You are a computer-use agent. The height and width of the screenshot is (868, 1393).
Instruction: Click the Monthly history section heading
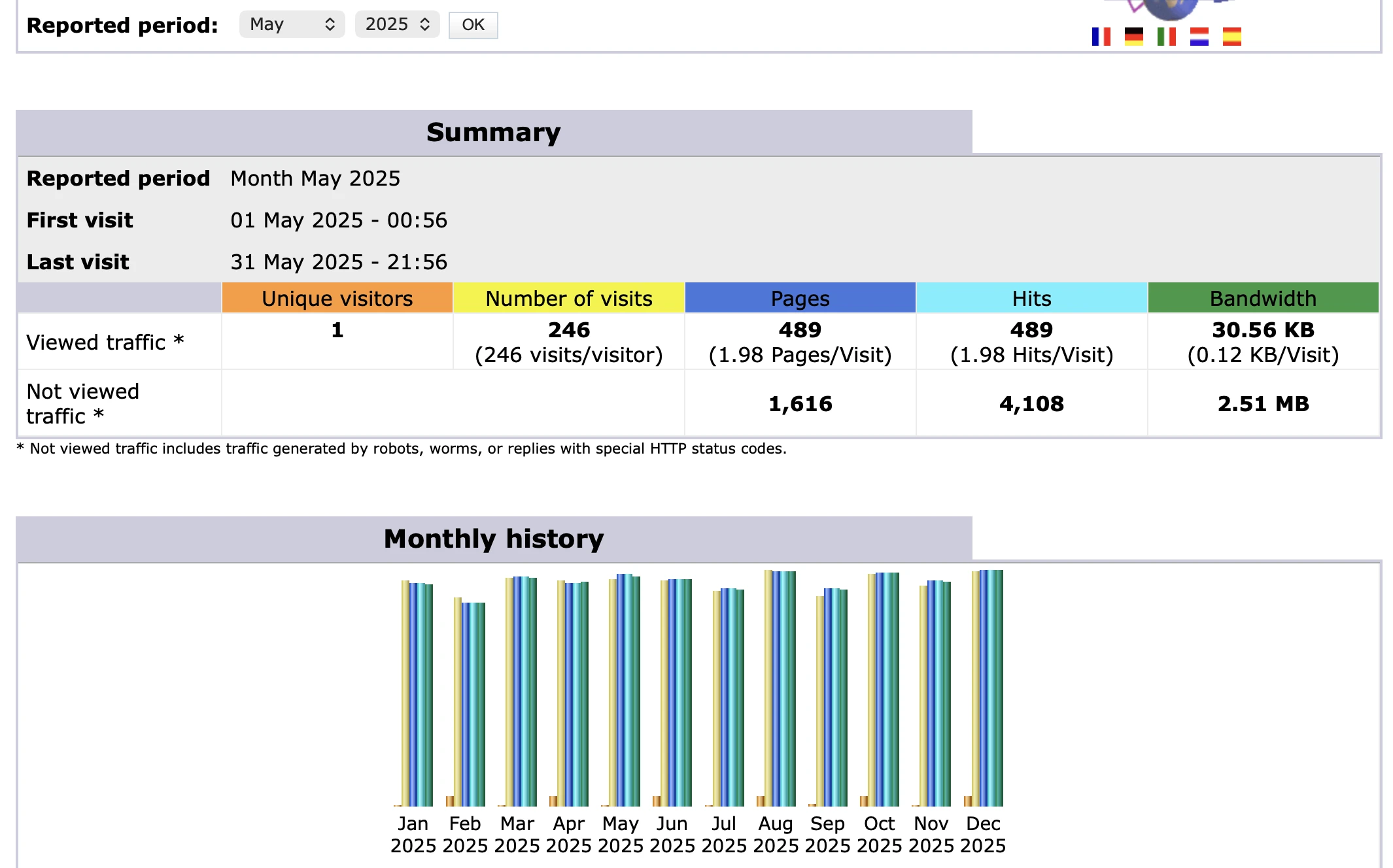[x=494, y=539]
